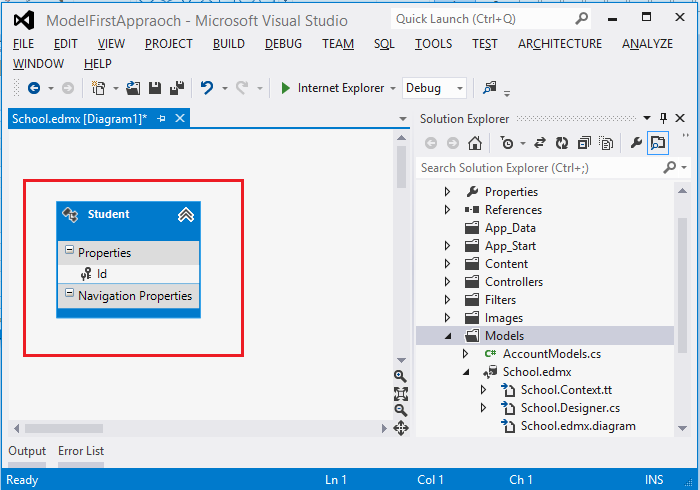Expand the Properties node in Solution Explorer
This screenshot has height=490, width=700.
pos(447,191)
